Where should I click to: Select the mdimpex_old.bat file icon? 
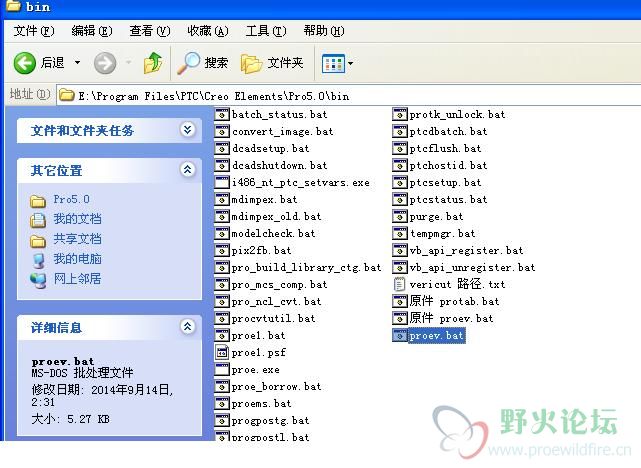222,216
